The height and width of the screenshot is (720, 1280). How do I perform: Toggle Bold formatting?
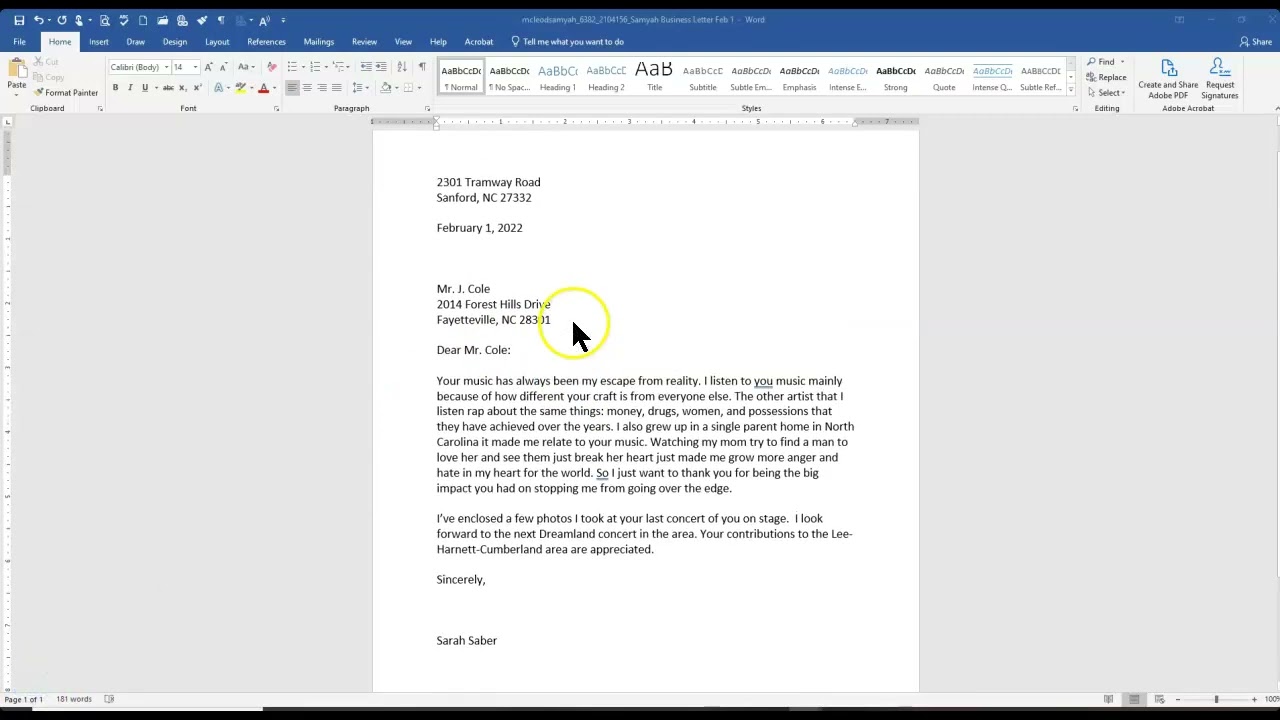pyautogui.click(x=115, y=88)
